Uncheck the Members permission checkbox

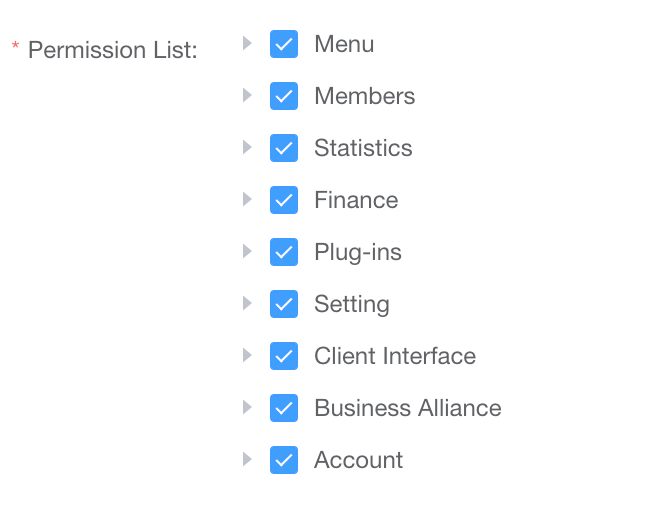[284, 96]
